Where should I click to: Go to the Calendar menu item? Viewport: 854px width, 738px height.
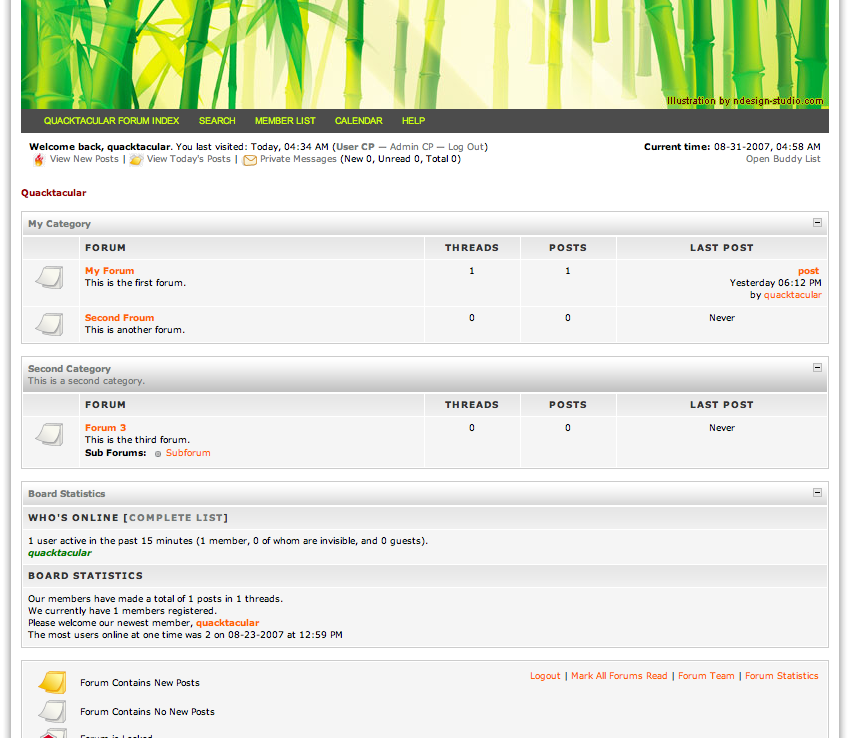358,121
